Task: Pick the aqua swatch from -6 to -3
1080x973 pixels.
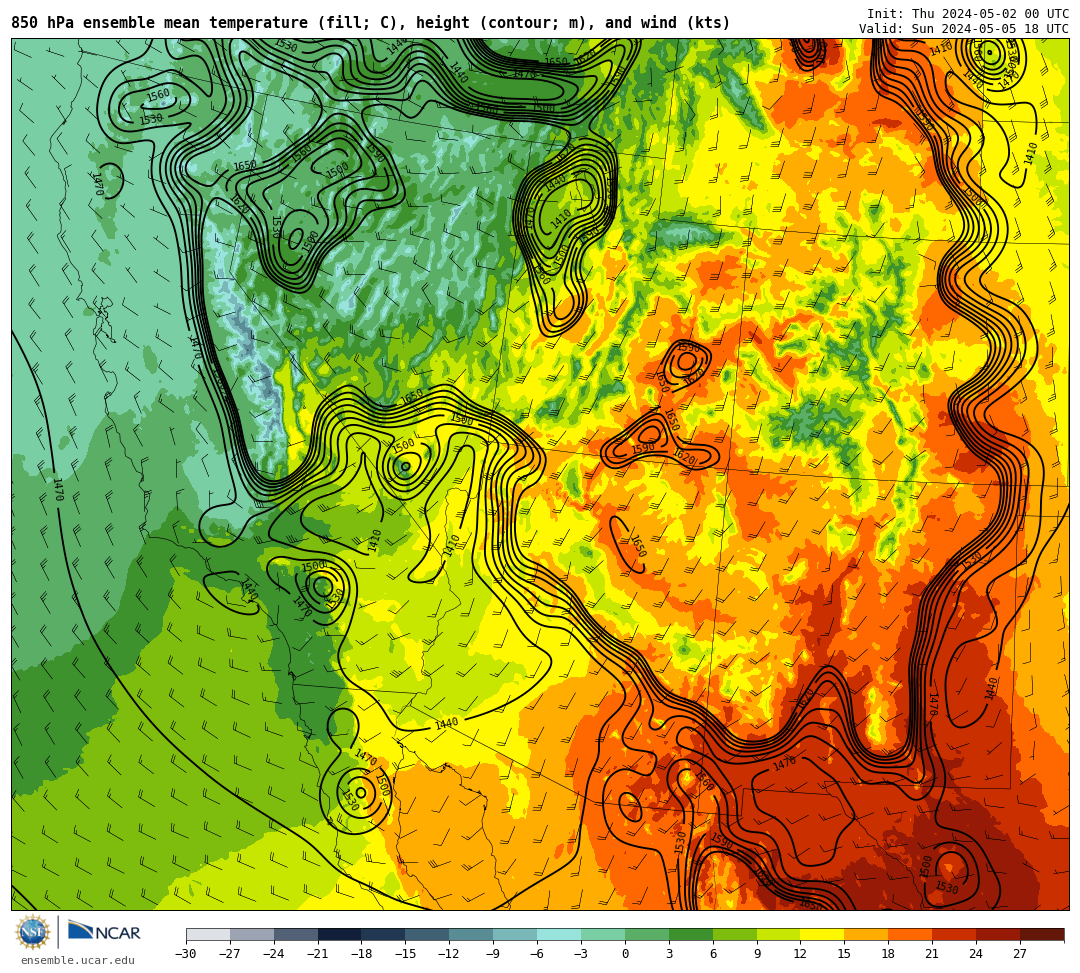Action: (559, 934)
